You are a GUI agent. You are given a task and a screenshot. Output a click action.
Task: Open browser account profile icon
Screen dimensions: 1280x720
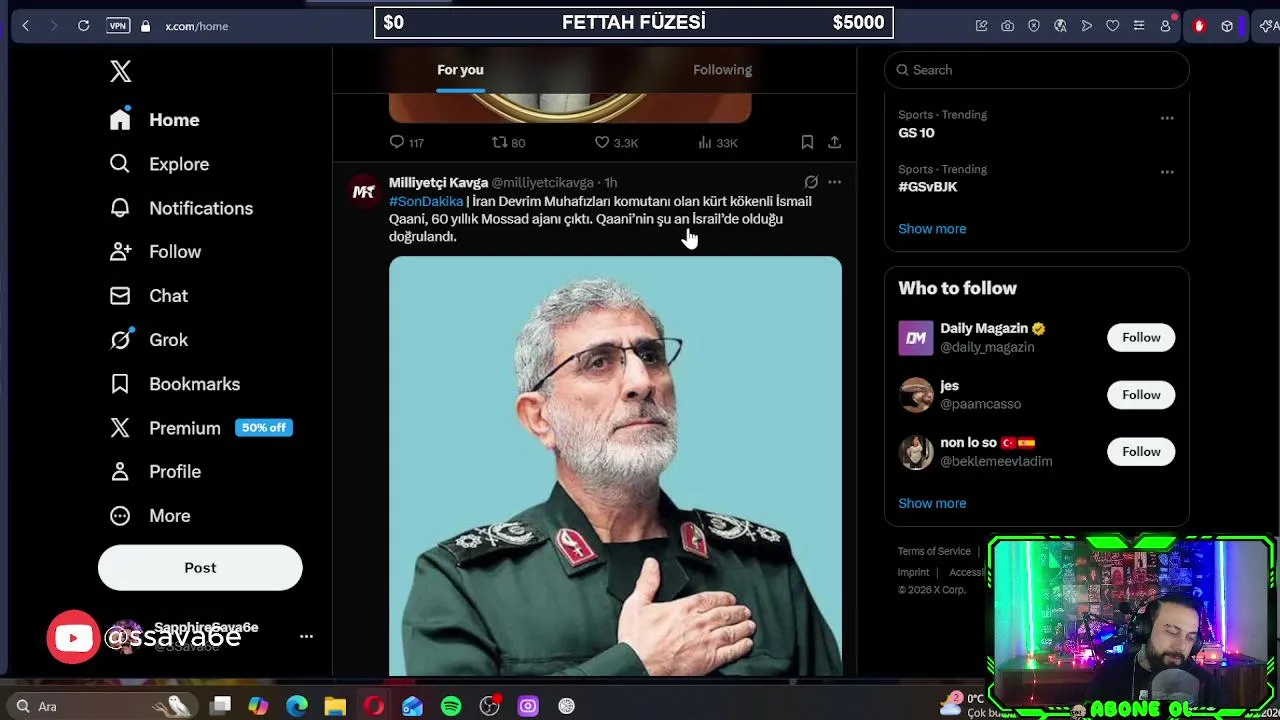tap(1165, 26)
